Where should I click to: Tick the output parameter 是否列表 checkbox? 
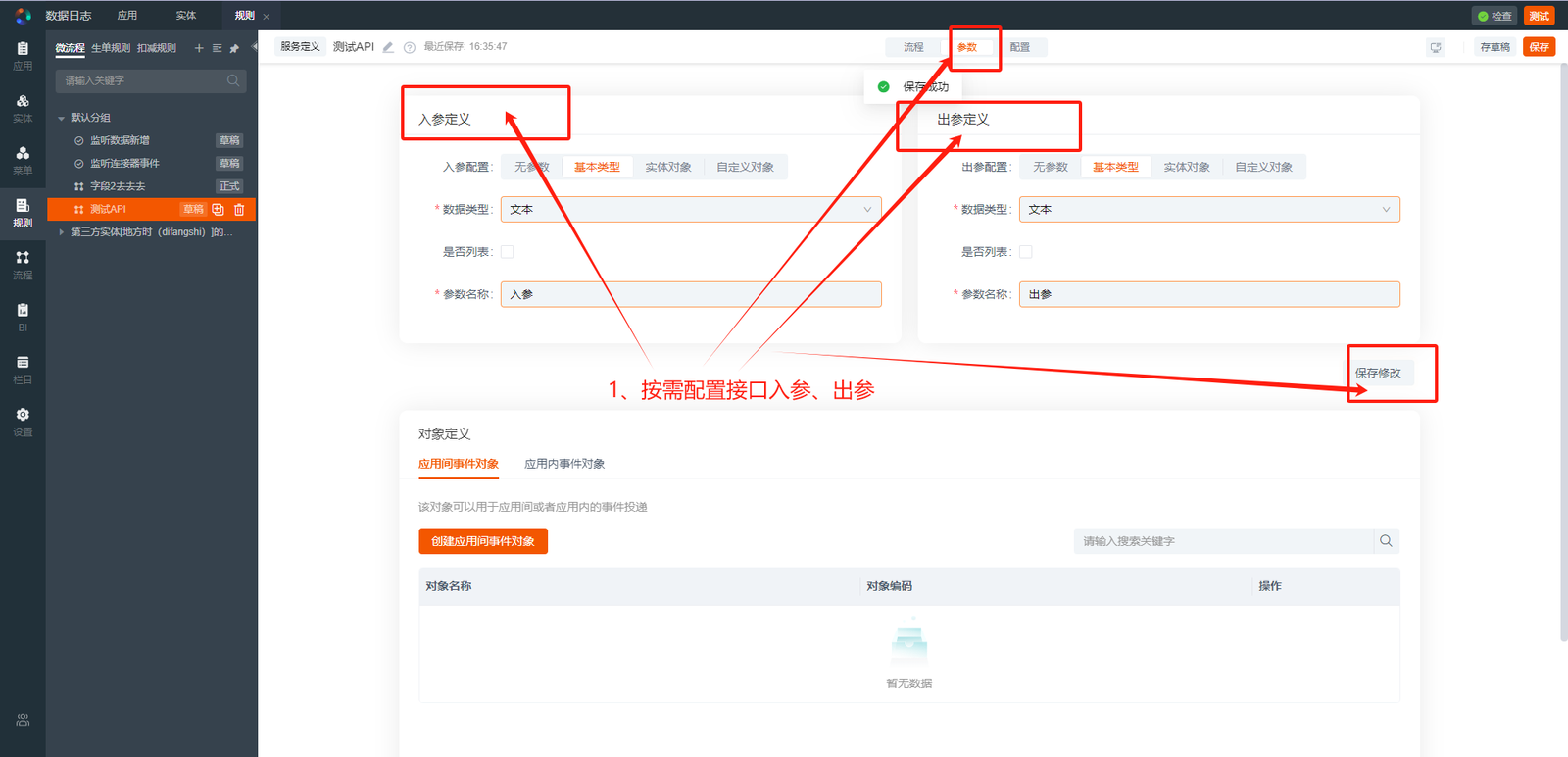tap(1025, 252)
